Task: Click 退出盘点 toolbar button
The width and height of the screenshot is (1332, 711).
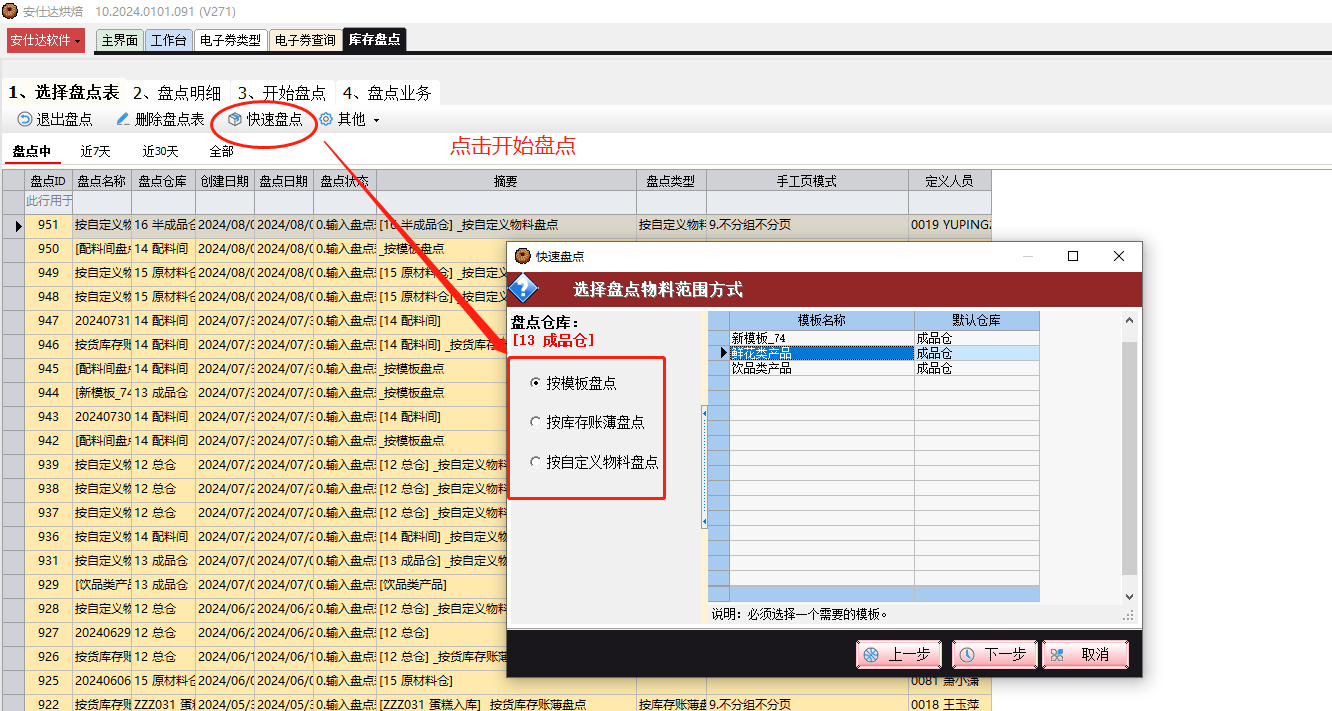Action: pyautogui.click(x=55, y=120)
